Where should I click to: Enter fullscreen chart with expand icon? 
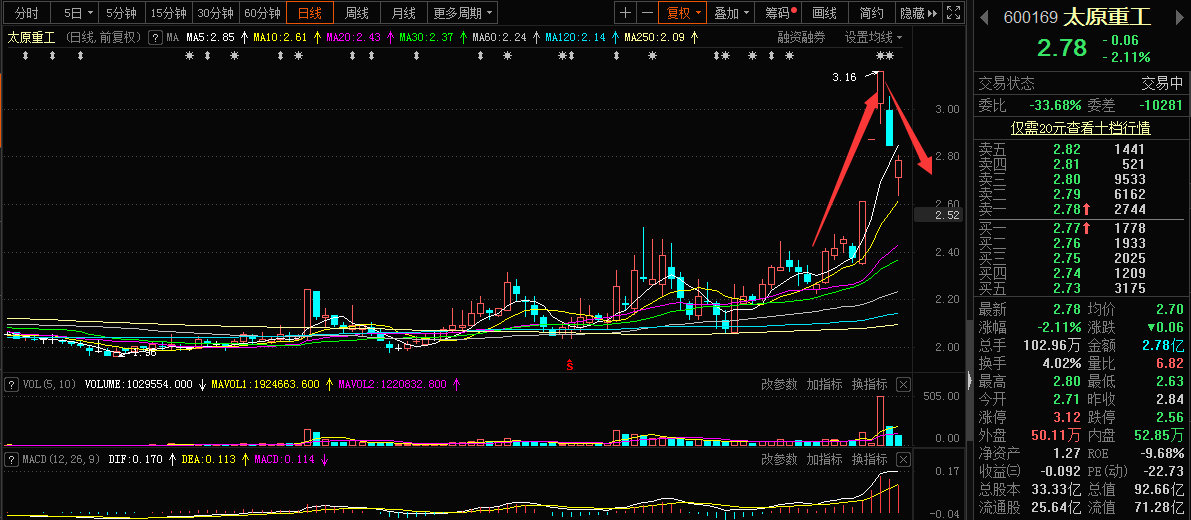point(955,13)
